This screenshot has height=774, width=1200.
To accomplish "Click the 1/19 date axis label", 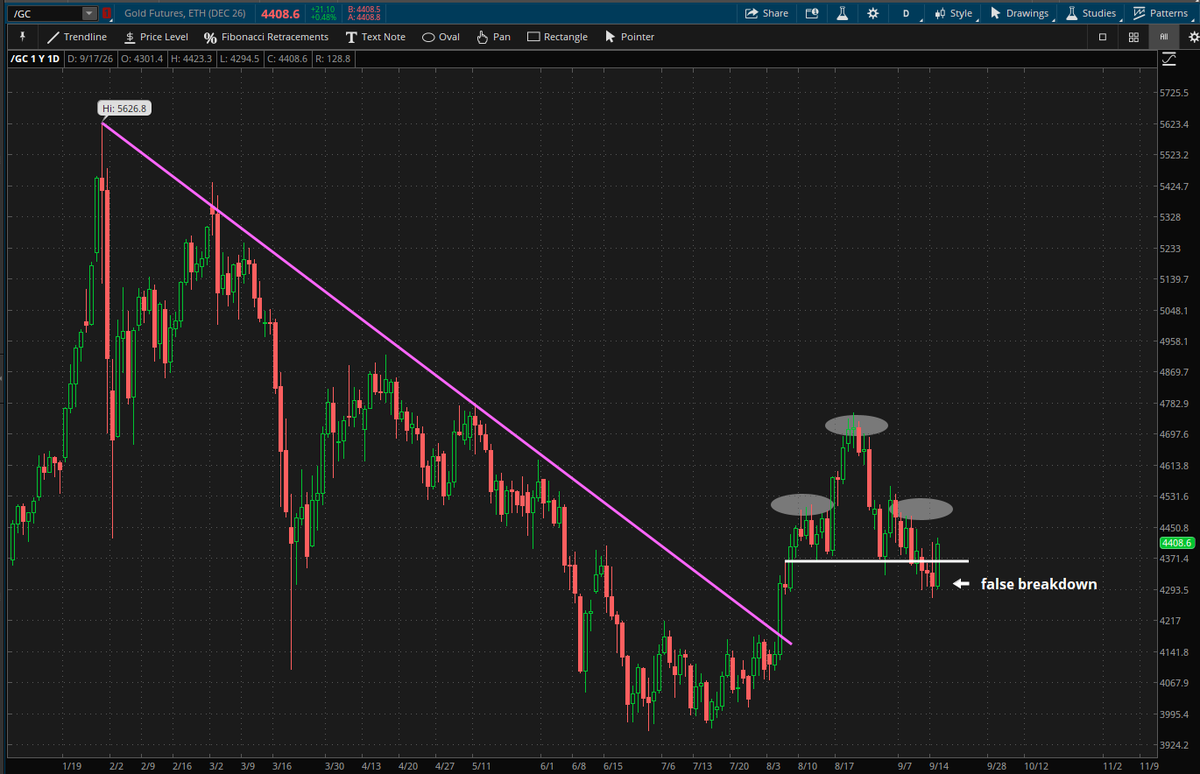I will (x=72, y=764).
